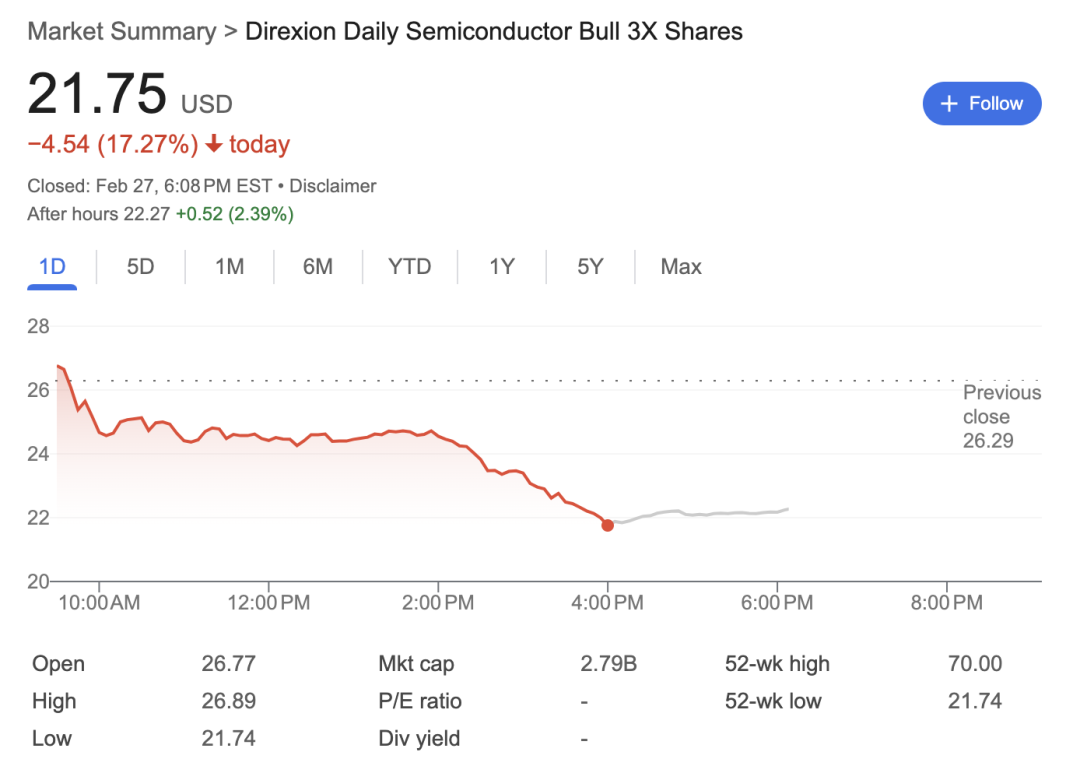The width and height of the screenshot is (1080, 766).
Task: Open the Market Summary breadcrumb link
Action: coord(122,32)
